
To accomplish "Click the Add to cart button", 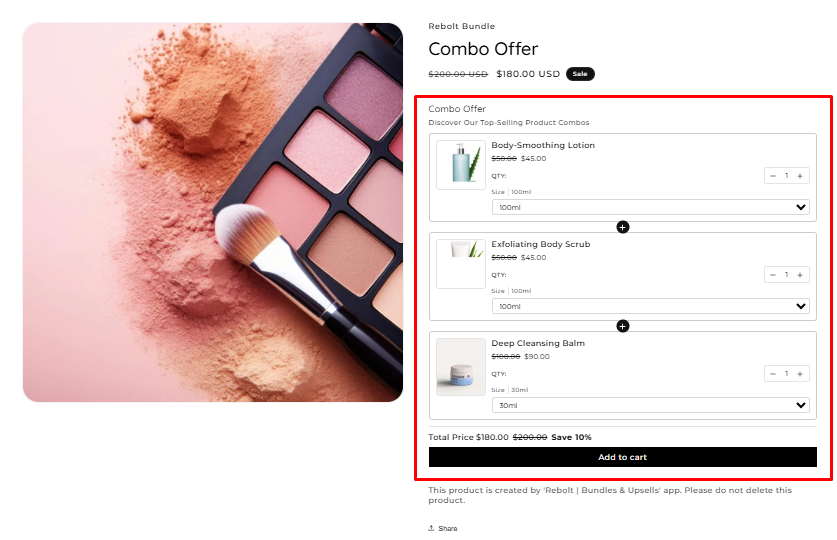I will point(622,457).
